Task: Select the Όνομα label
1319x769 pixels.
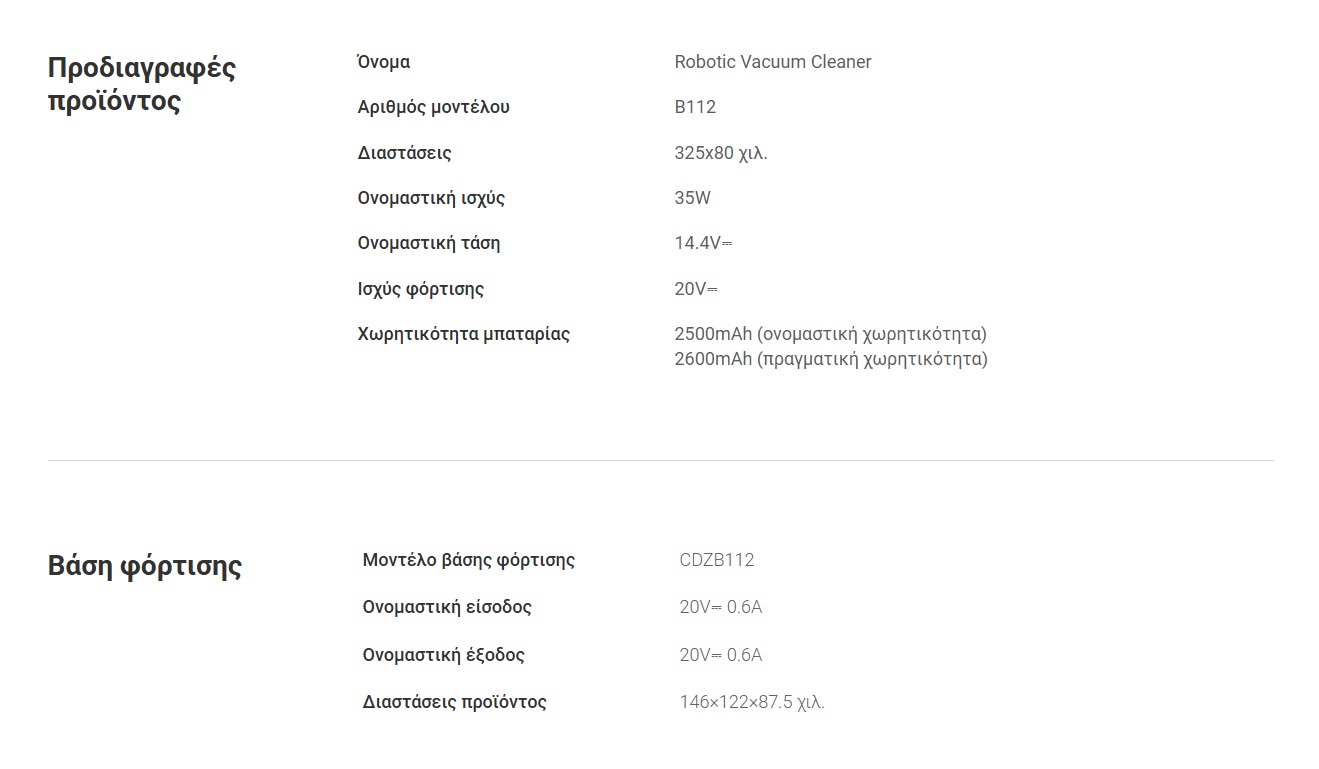Action: (x=384, y=62)
